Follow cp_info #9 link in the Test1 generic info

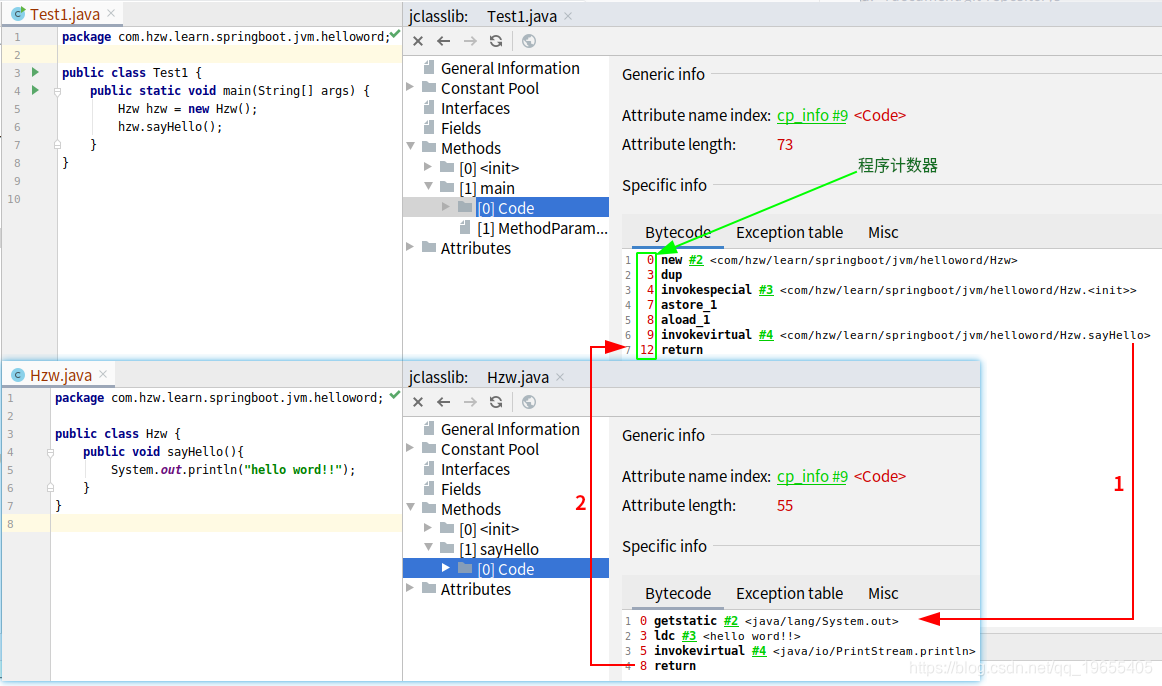pos(812,116)
